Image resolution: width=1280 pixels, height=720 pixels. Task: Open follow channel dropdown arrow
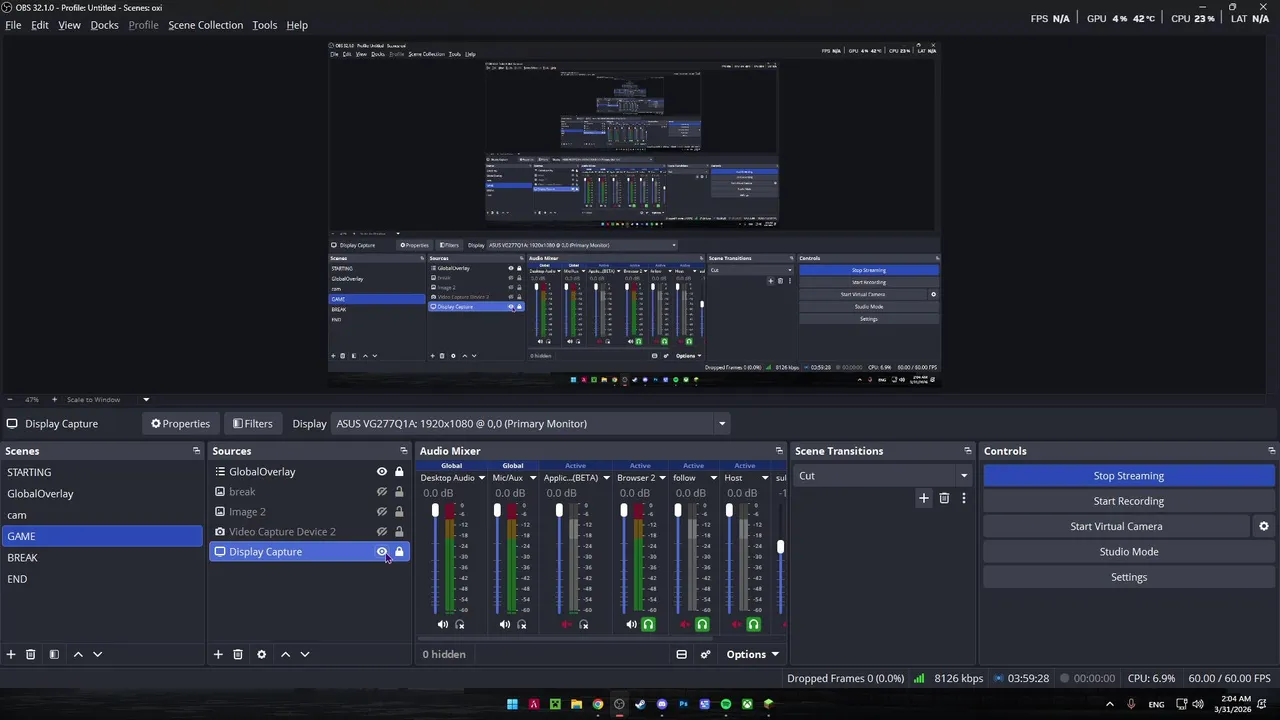(x=713, y=478)
